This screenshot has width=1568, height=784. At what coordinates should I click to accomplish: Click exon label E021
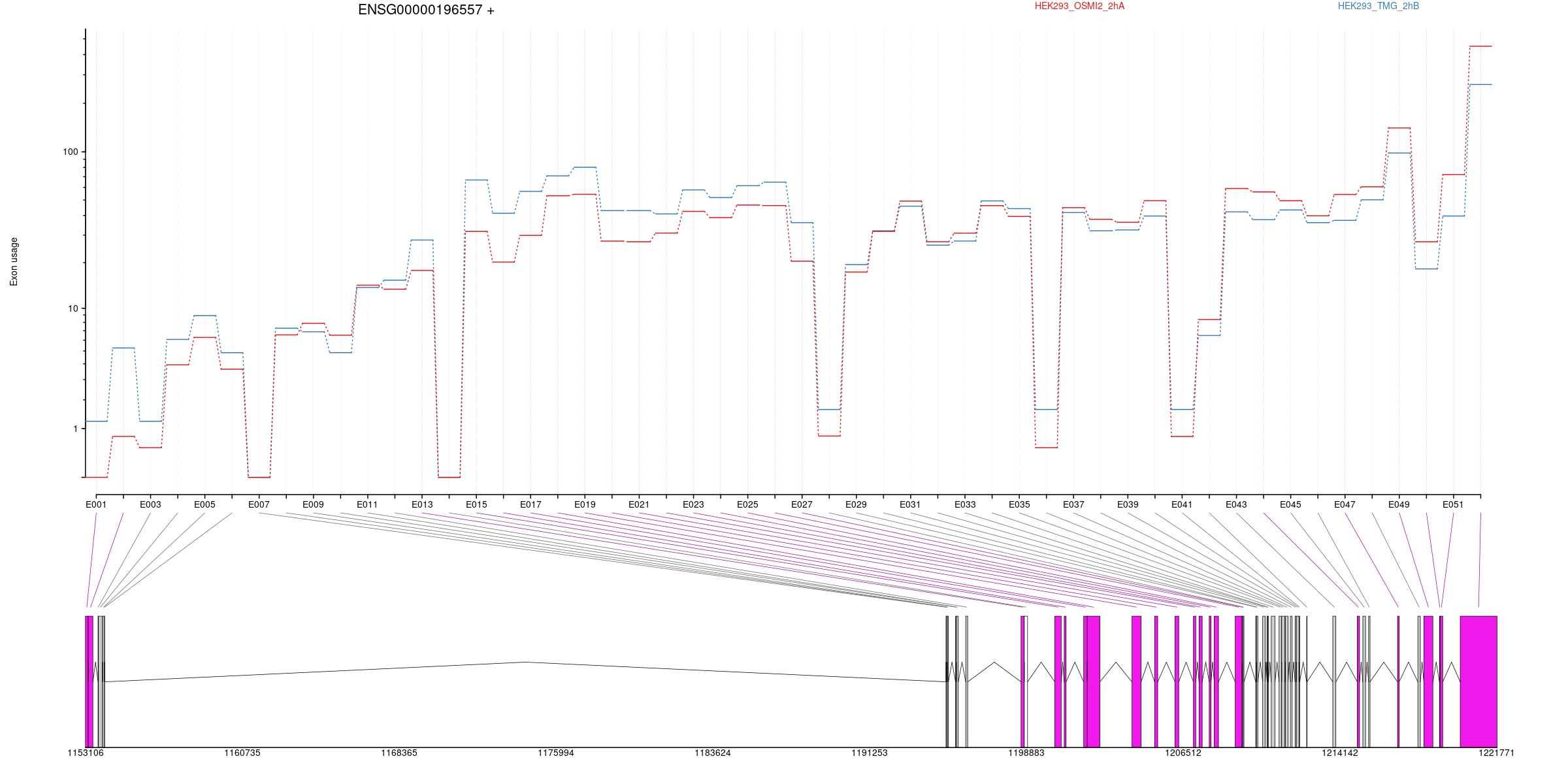[x=639, y=504]
